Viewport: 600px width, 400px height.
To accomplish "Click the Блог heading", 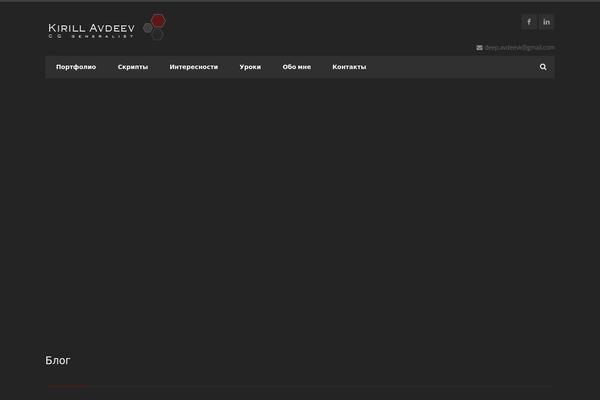I will [x=58, y=360].
